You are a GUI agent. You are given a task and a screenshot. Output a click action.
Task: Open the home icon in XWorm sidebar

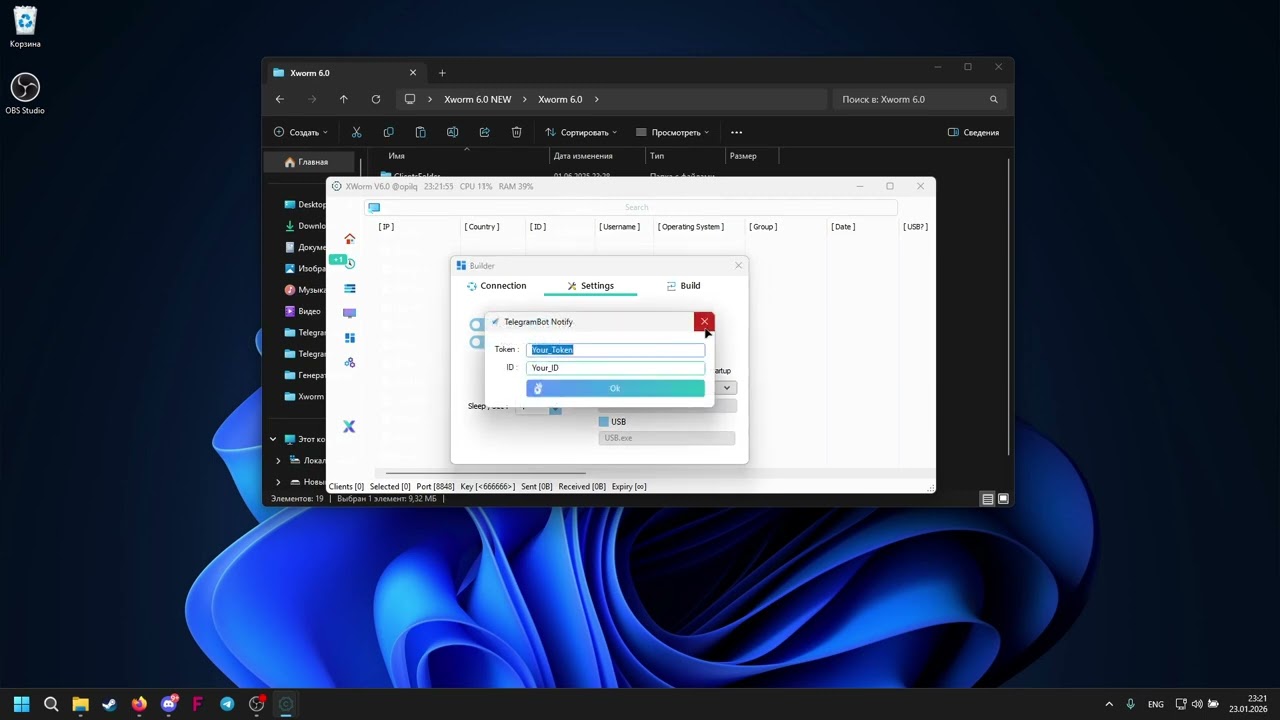pyautogui.click(x=349, y=239)
